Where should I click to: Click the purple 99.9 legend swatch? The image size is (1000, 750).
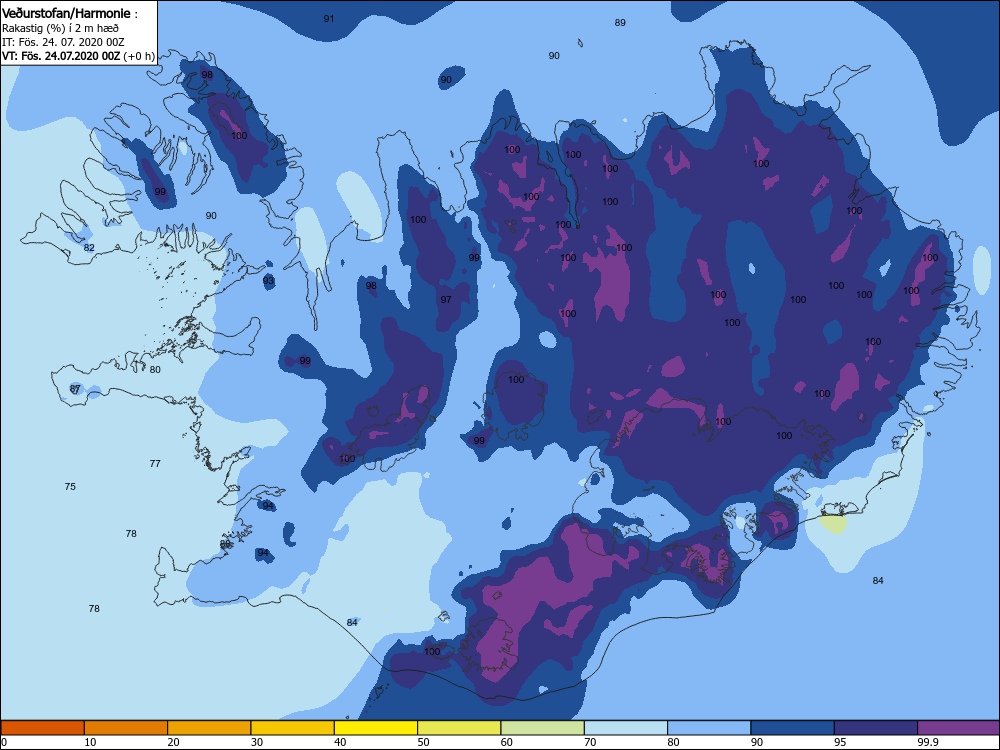pos(959,728)
